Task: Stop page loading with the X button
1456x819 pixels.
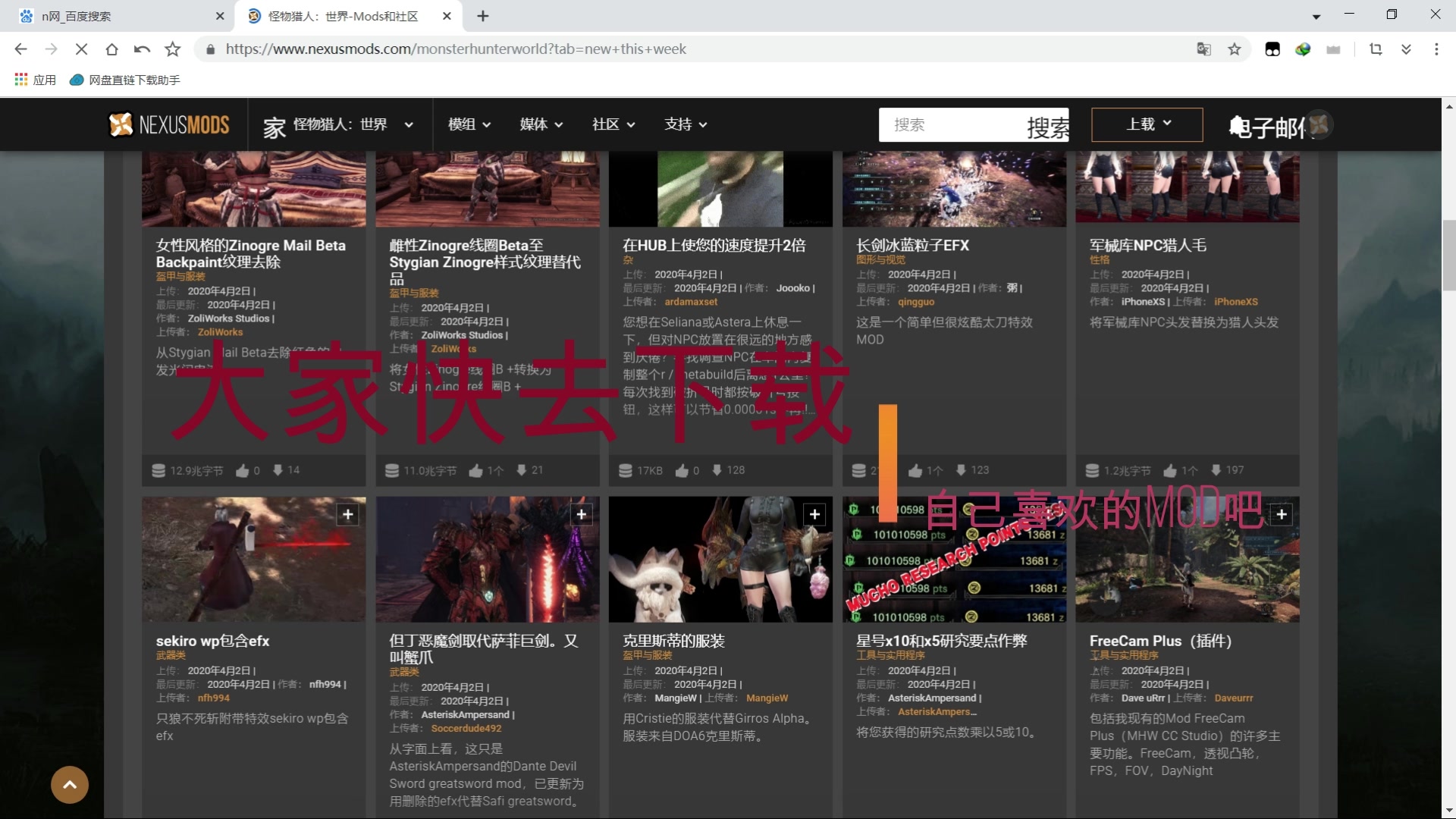Action: pos(81,49)
